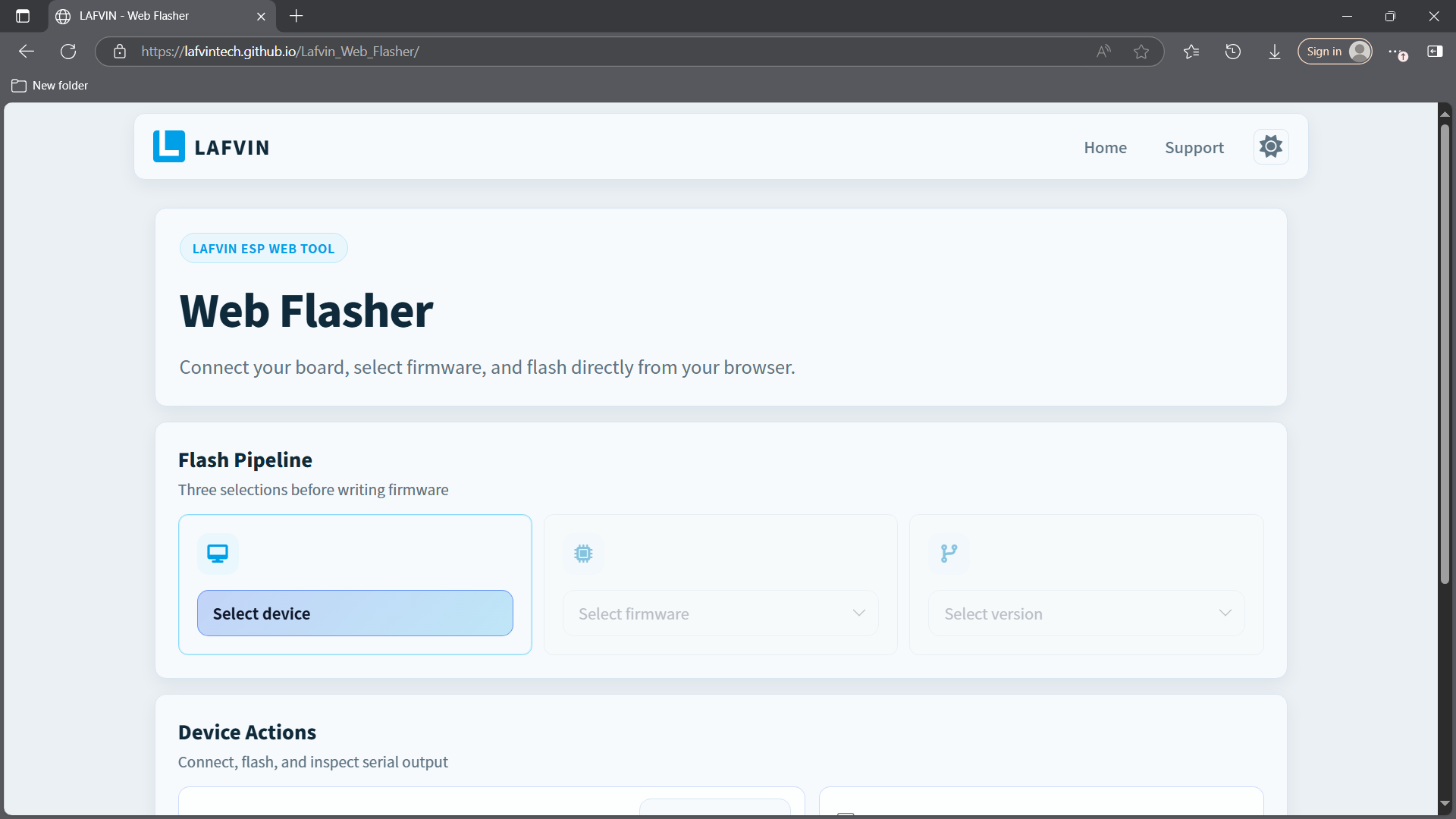Open the New folder bookmark
The width and height of the screenshot is (1456, 819).
click(50, 86)
